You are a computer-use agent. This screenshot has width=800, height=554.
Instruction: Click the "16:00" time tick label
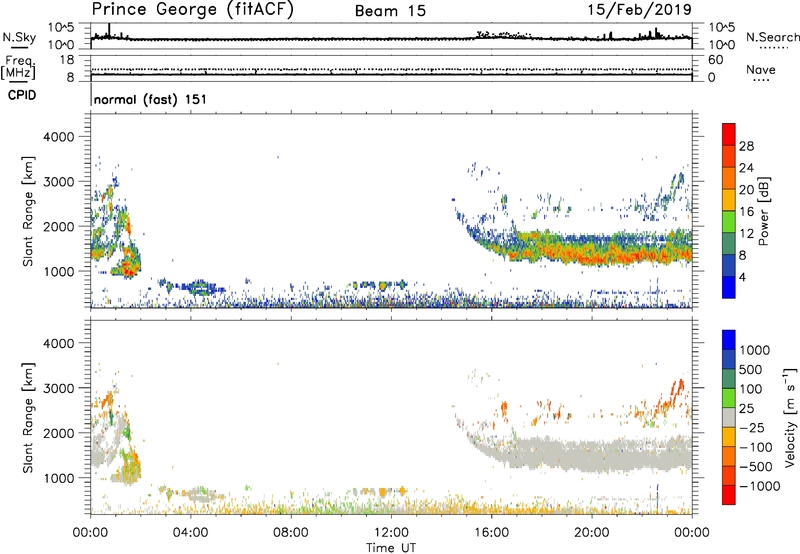(491, 533)
